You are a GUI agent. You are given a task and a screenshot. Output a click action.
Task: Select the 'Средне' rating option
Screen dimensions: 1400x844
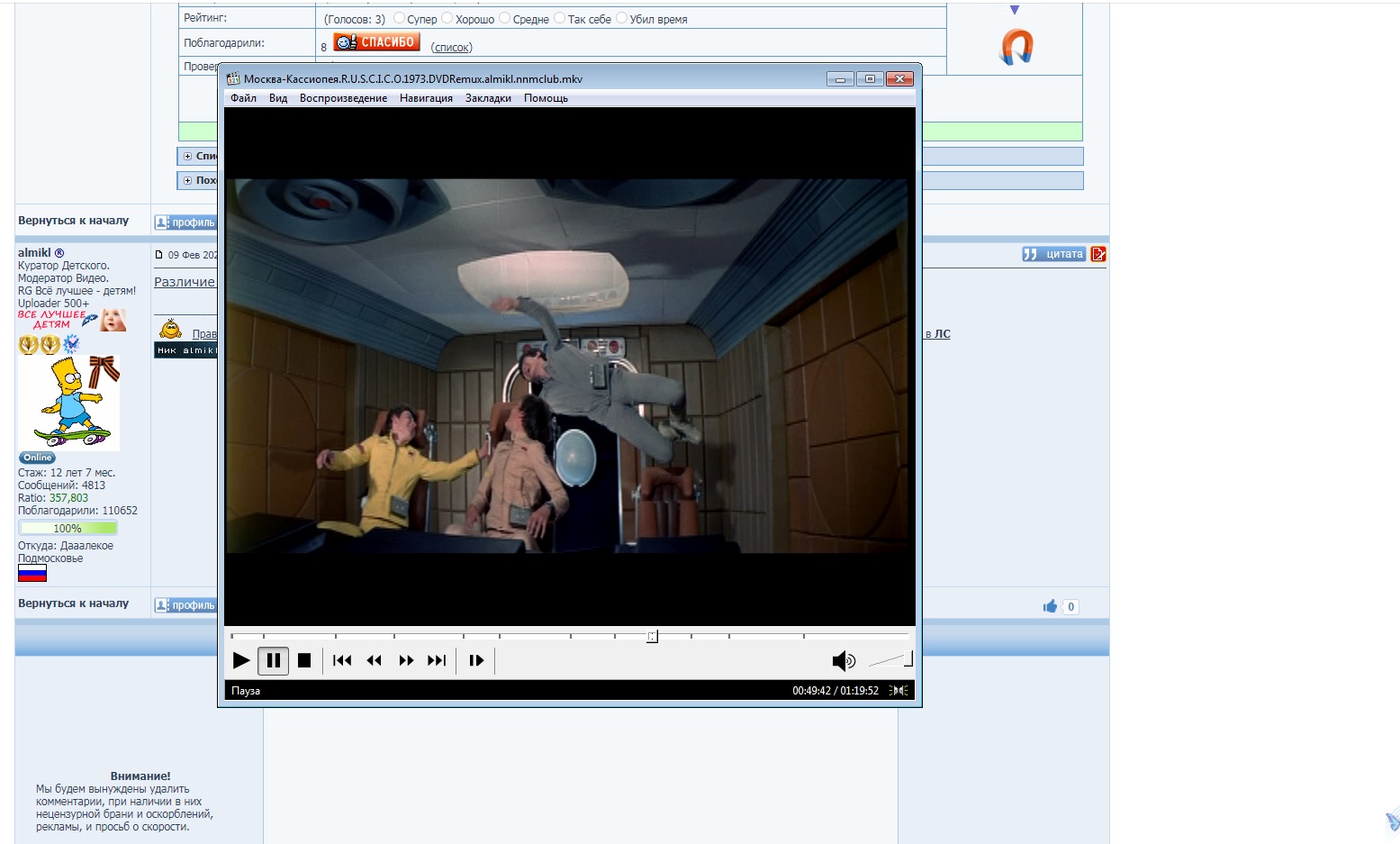coord(505,18)
